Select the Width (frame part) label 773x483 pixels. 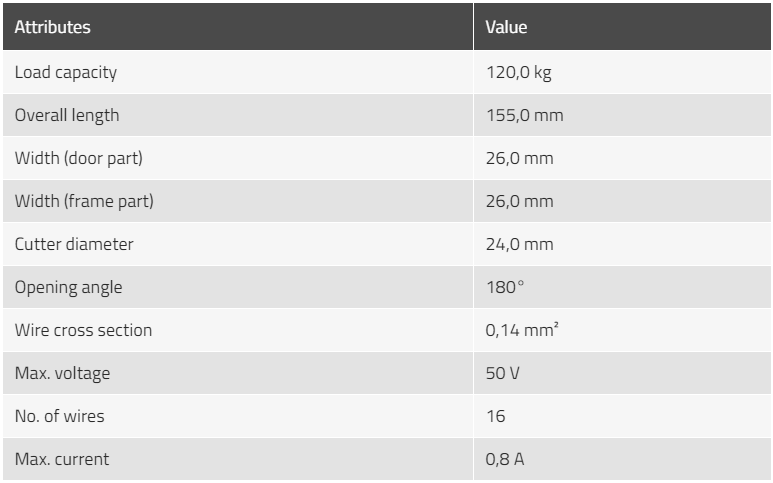84,201
